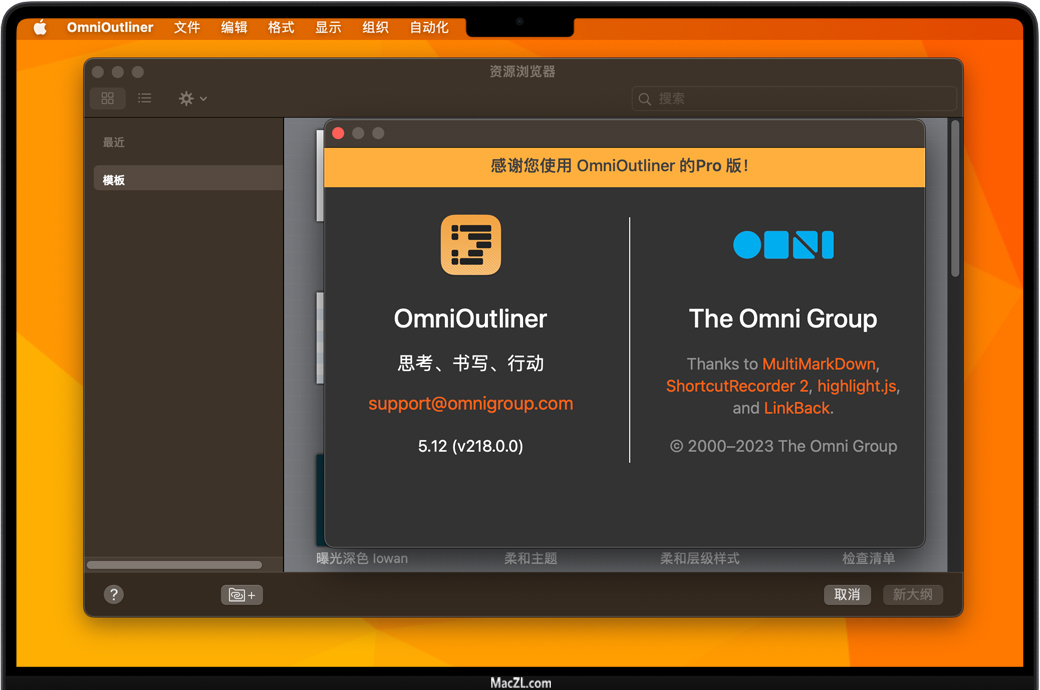1040x690 pixels.
Task: Click the Omni Group logo
Action: pos(783,245)
